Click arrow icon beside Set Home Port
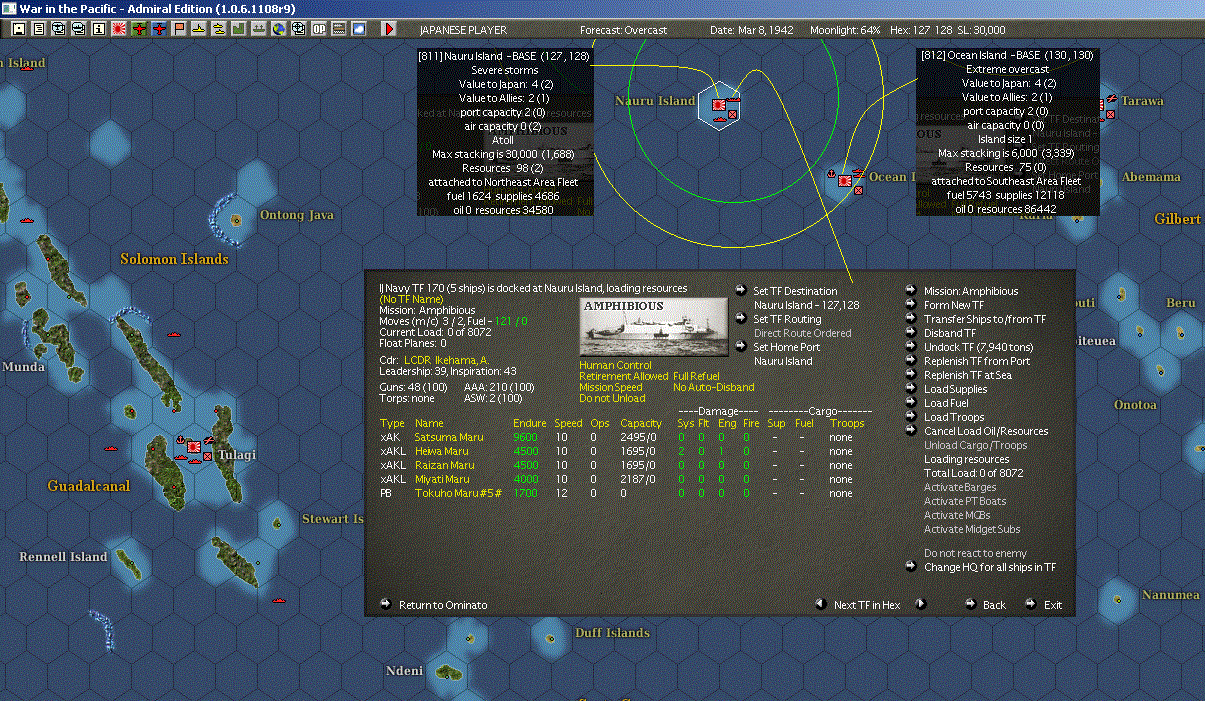 740,347
